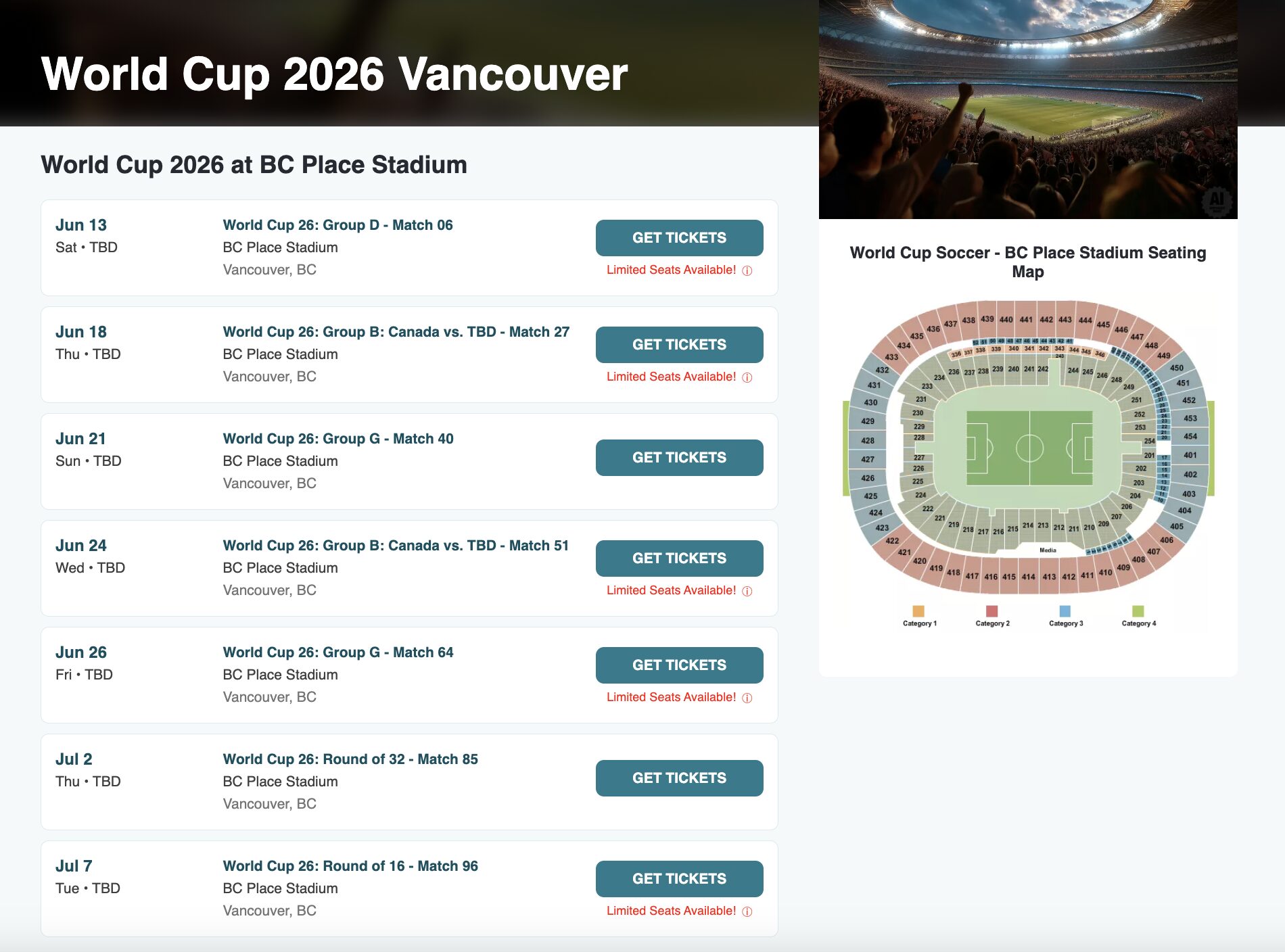Image resolution: width=1285 pixels, height=952 pixels.
Task: Click the BC Place Stadium seating map image
Action: pyautogui.click(x=1028, y=467)
